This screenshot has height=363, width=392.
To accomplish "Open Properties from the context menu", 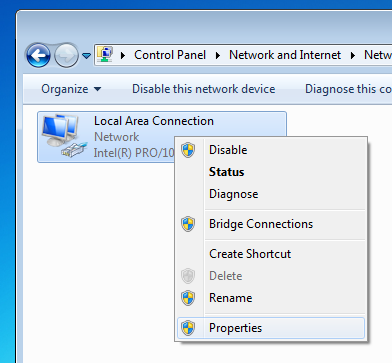I will coord(271,328).
